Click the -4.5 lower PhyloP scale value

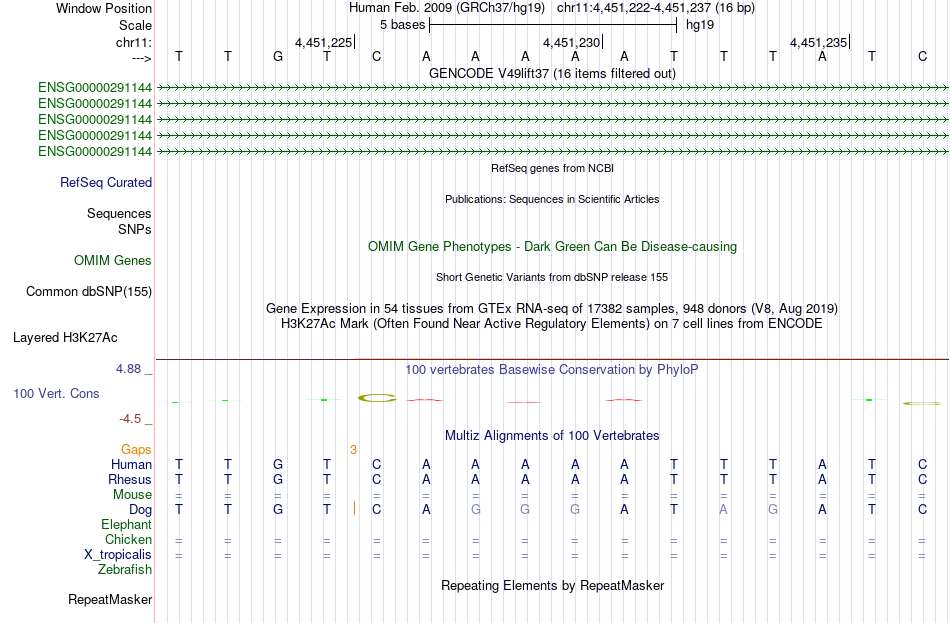130,419
